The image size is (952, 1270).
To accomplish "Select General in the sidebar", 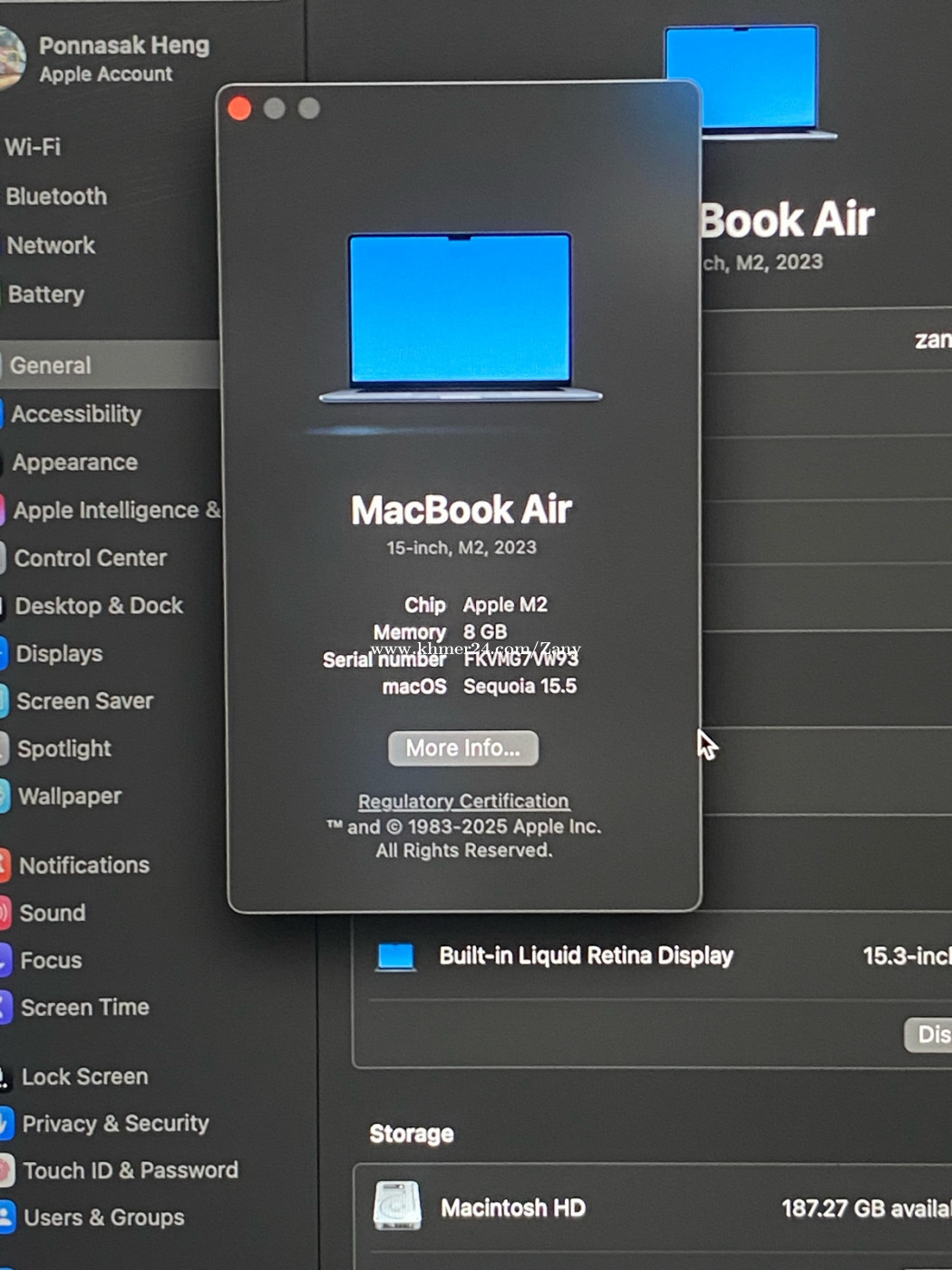I will [109, 365].
